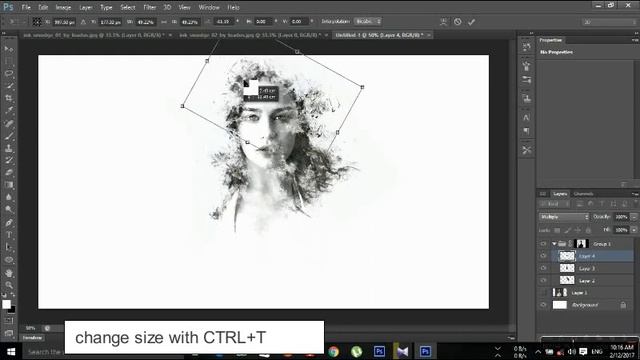This screenshot has width=640, height=360.
Task: Select the Gradient tool
Action: pos(9,185)
